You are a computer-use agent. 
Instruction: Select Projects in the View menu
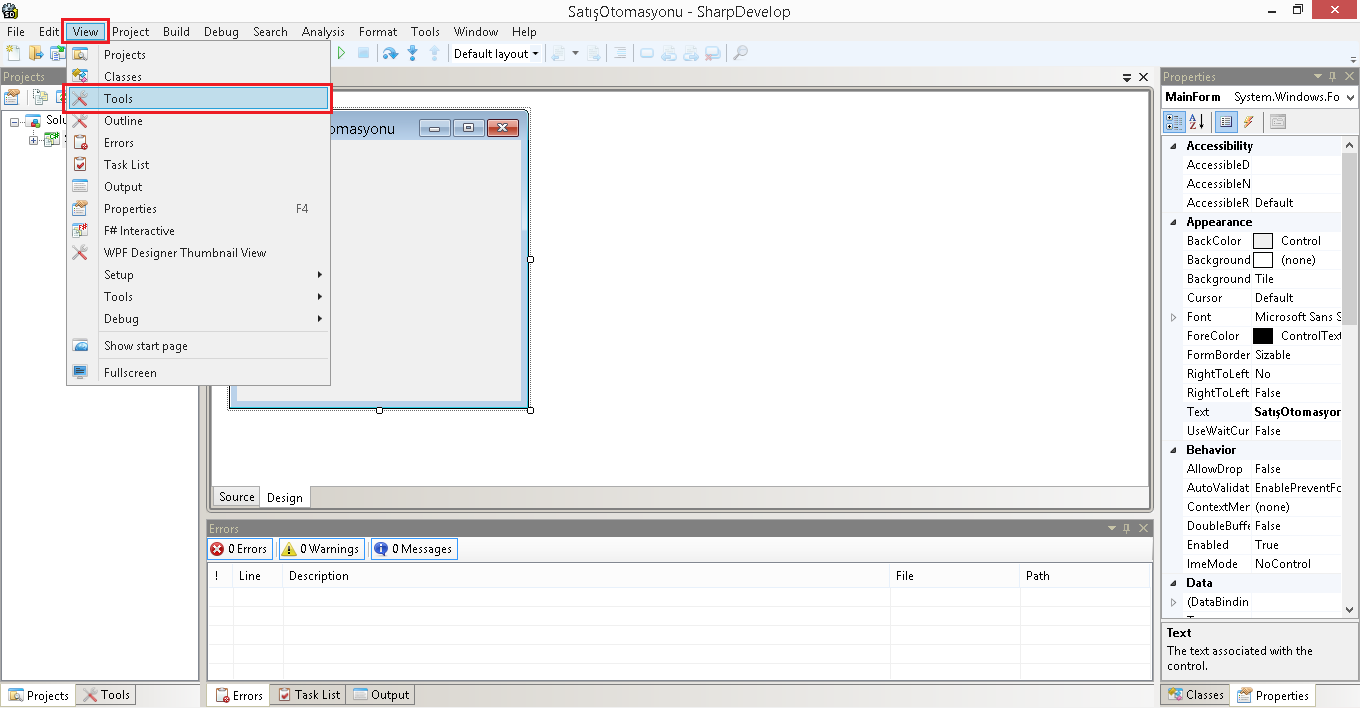(199, 55)
